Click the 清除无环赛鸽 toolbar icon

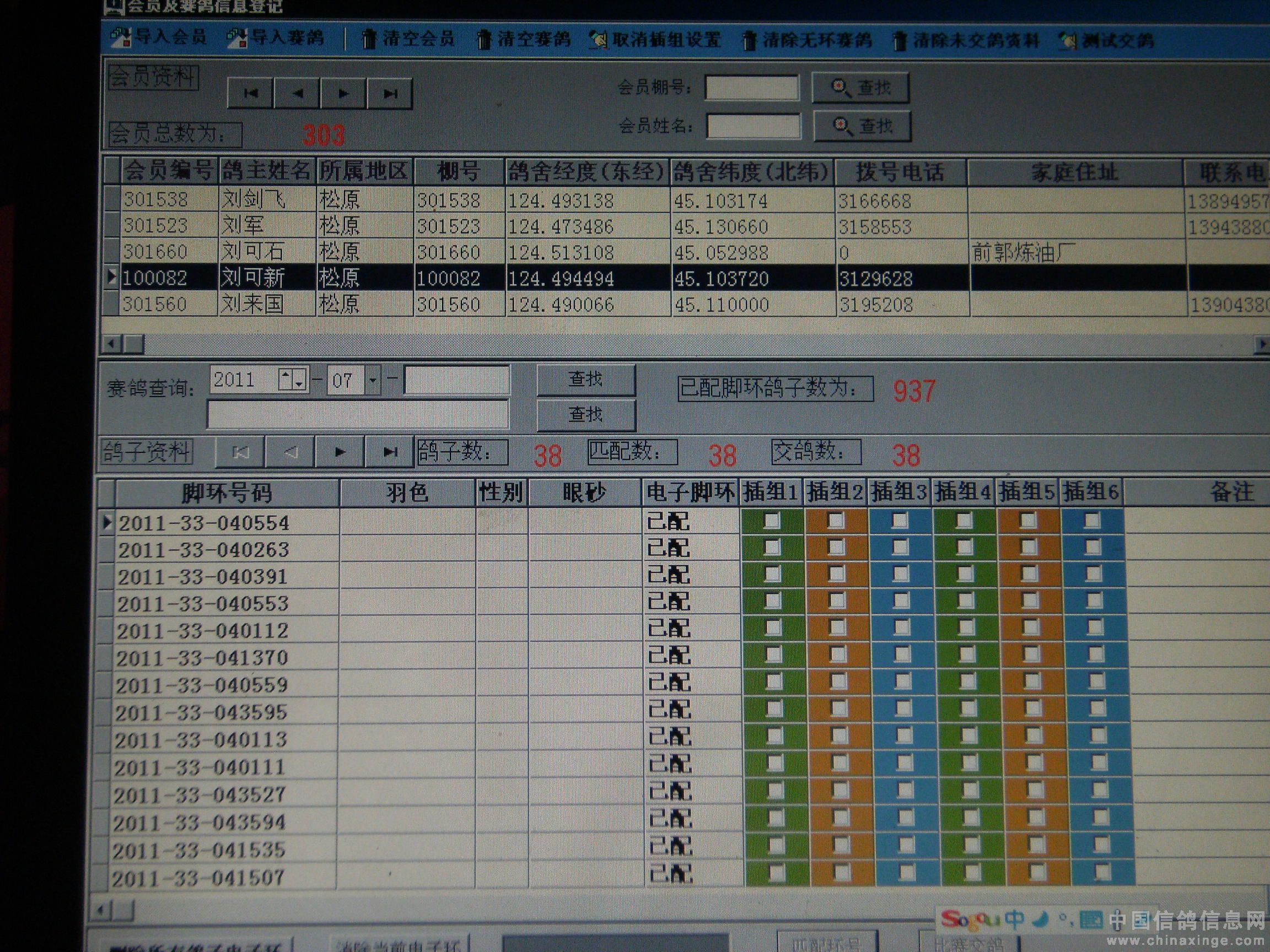point(749,41)
